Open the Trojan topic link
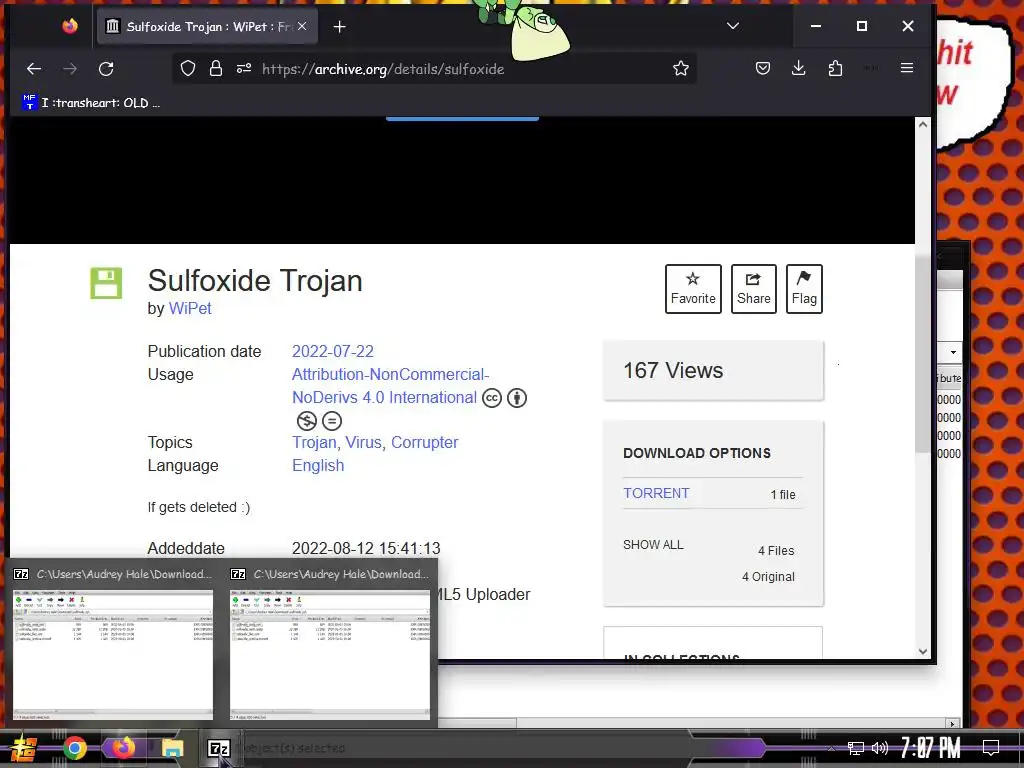The height and width of the screenshot is (768, 1024). click(314, 442)
